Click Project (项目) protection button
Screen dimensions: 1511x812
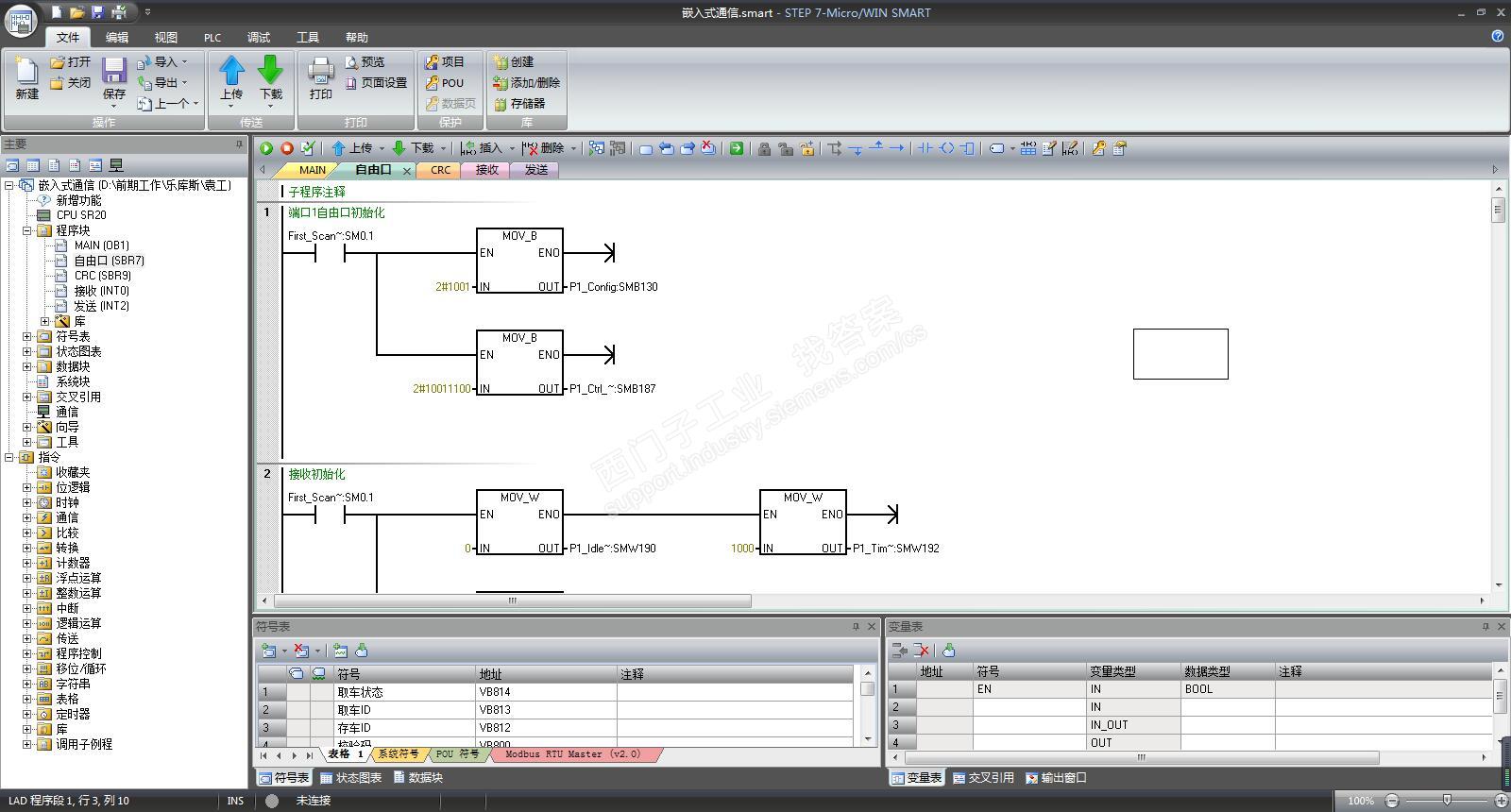[445, 62]
